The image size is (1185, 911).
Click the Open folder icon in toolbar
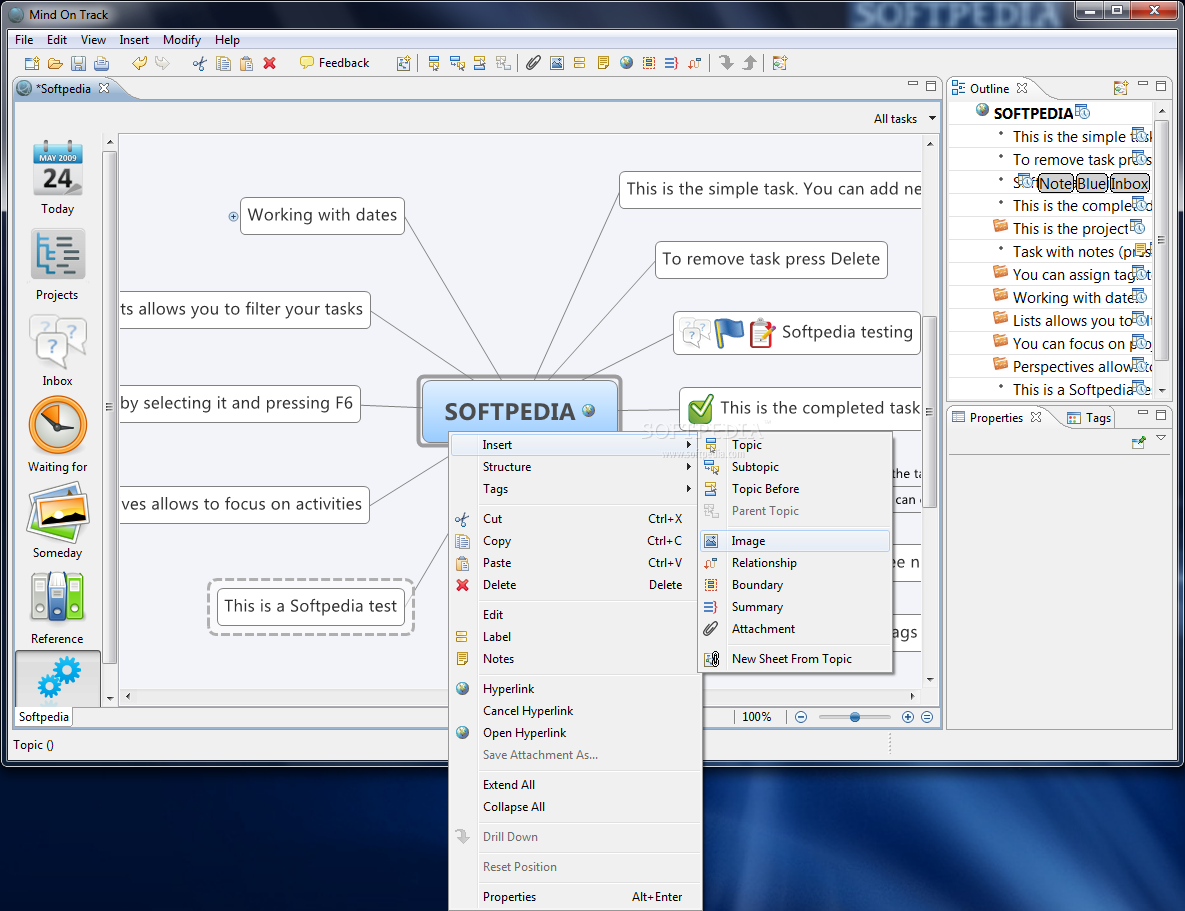click(x=55, y=64)
